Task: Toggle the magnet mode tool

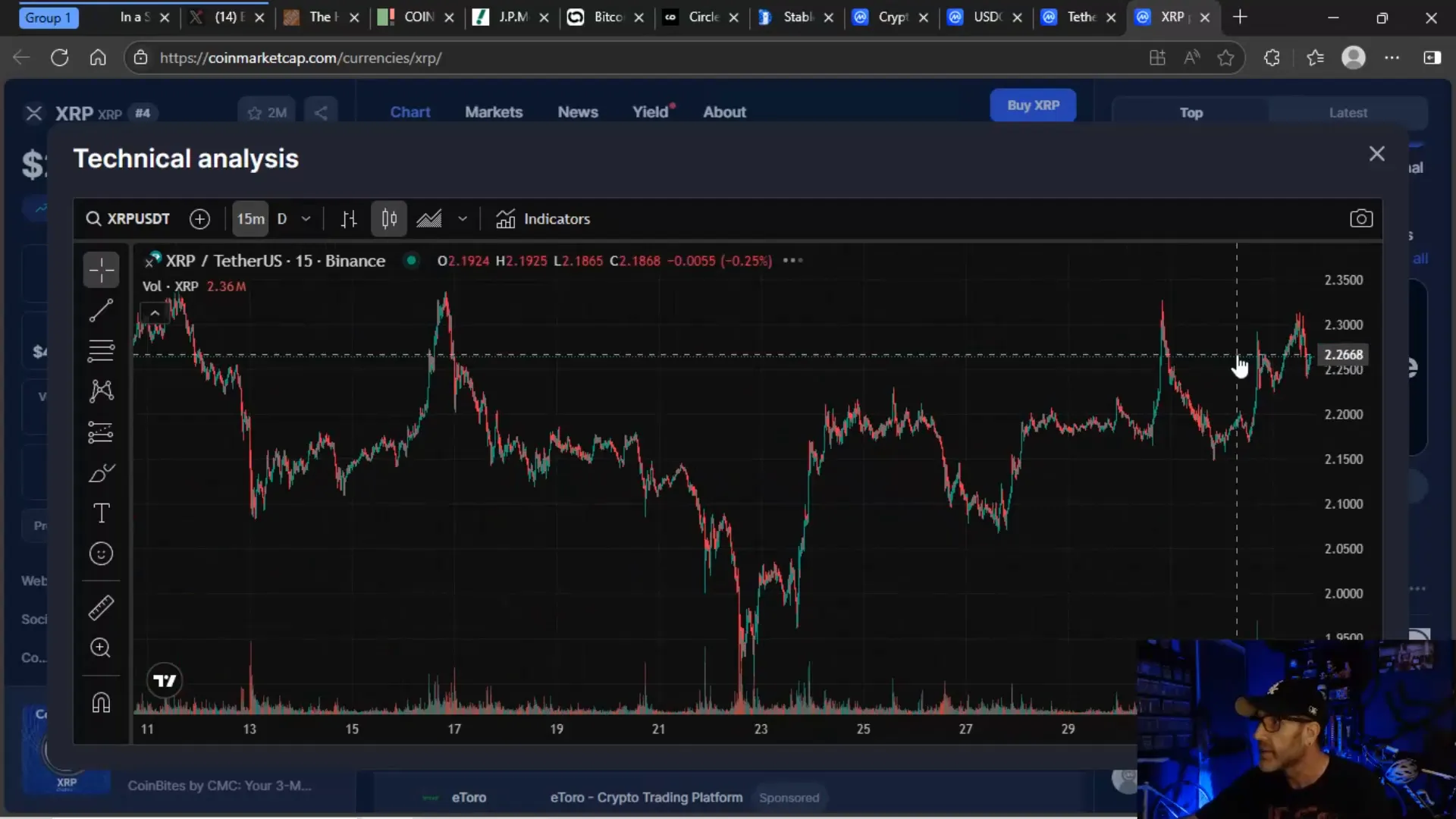Action: (101, 703)
